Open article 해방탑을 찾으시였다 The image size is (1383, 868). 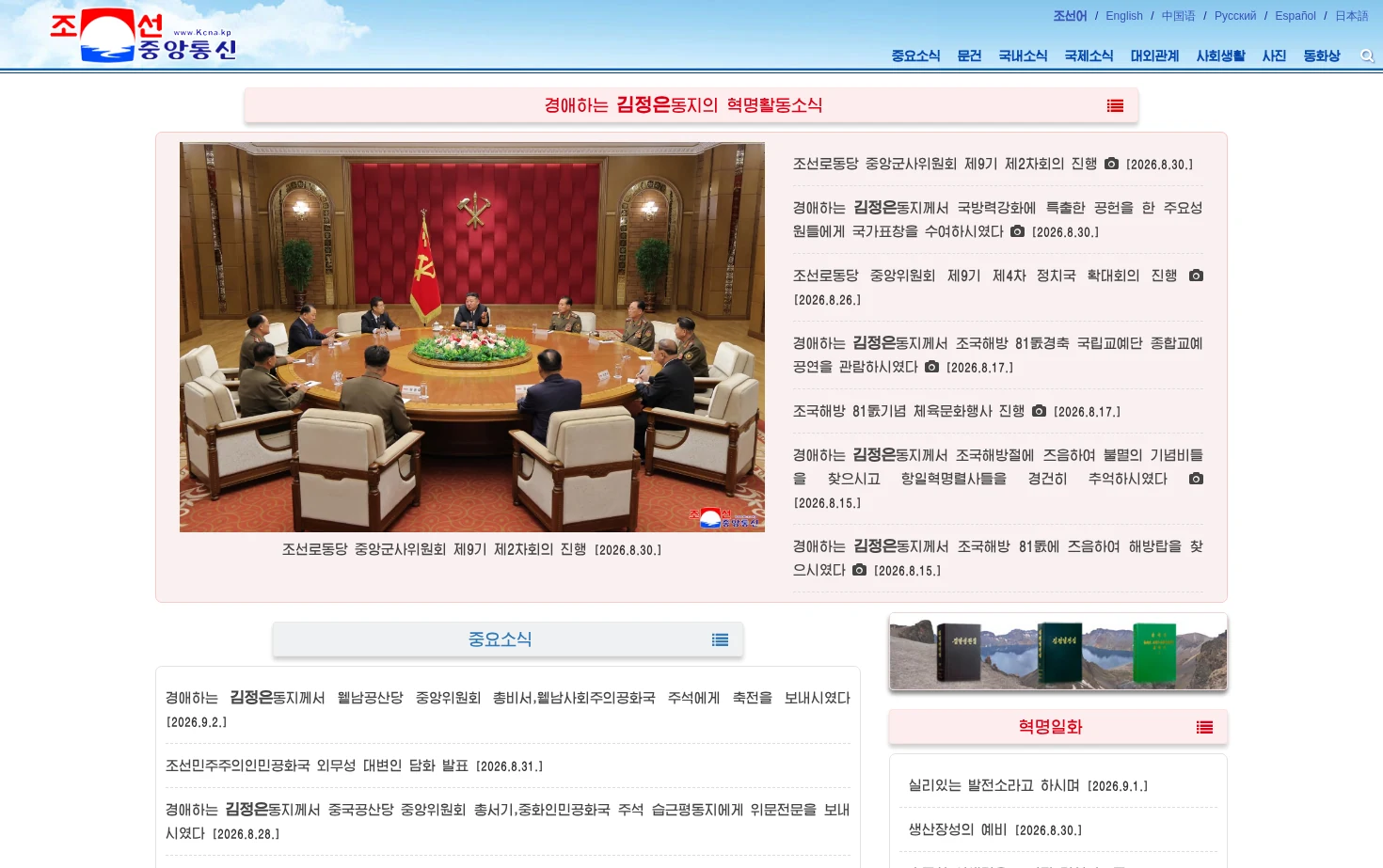pyautogui.click(x=997, y=558)
